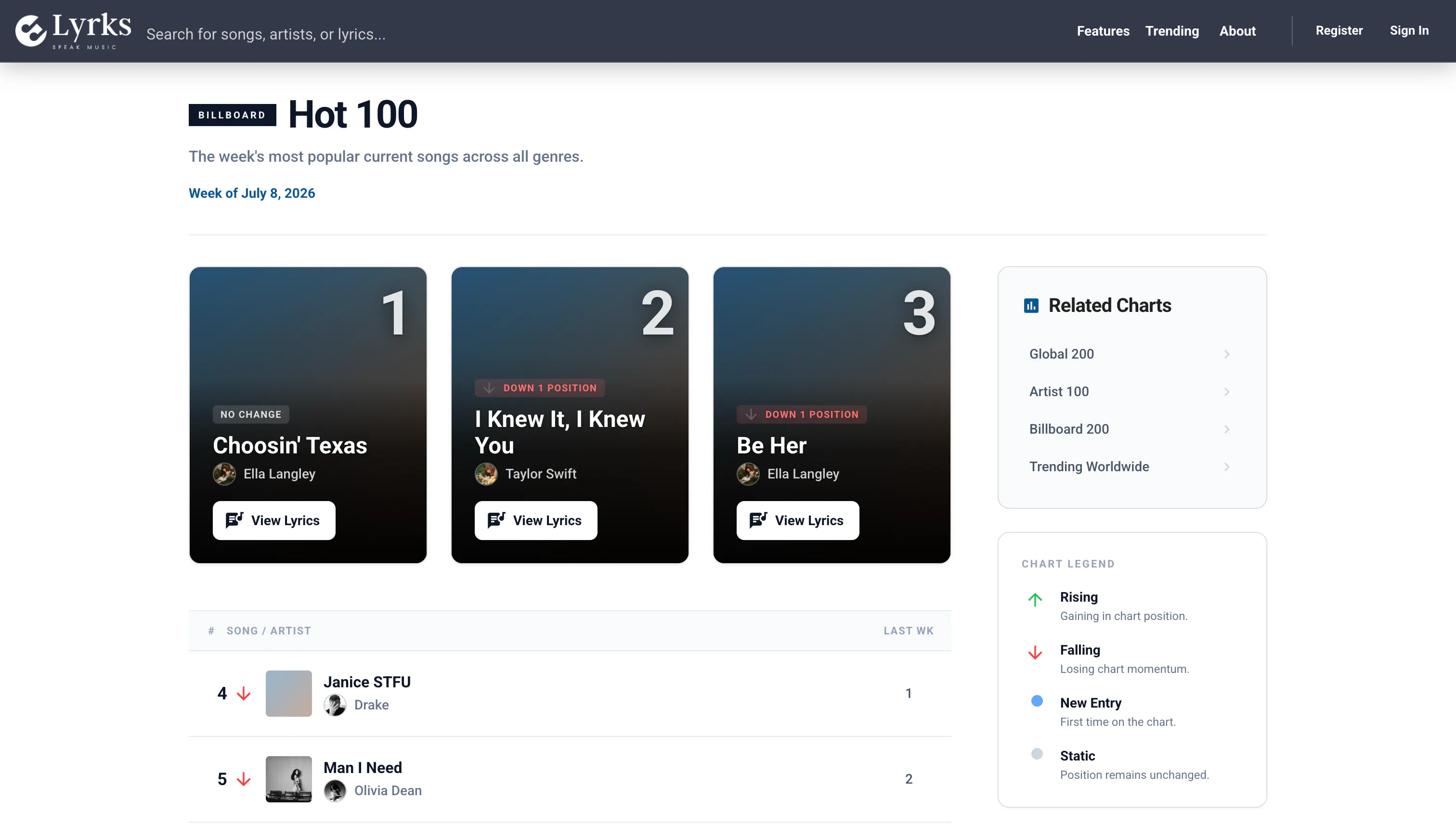
Task: Click last week value 1 for Janice STFU
Action: click(909, 694)
